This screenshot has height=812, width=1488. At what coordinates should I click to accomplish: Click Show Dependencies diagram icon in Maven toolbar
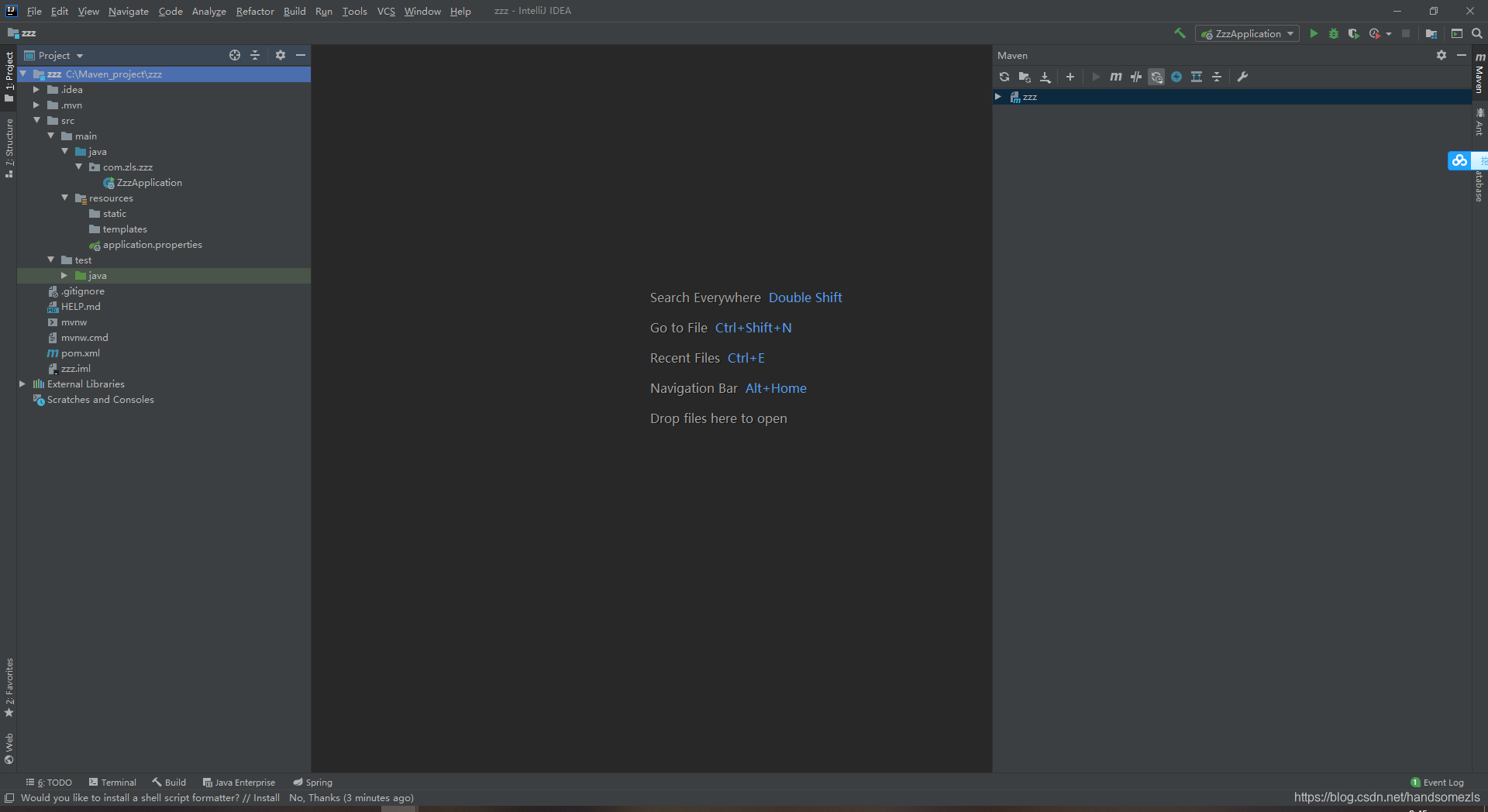point(1197,77)
